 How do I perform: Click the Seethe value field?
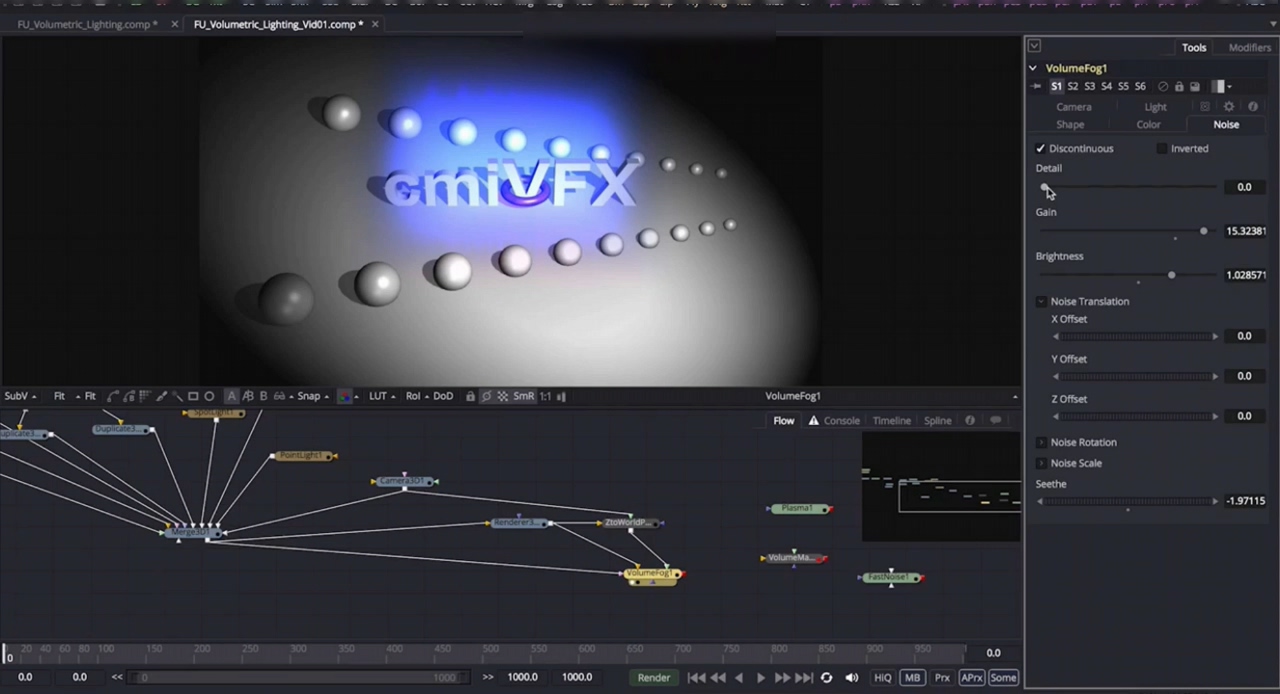[1245, 501]
